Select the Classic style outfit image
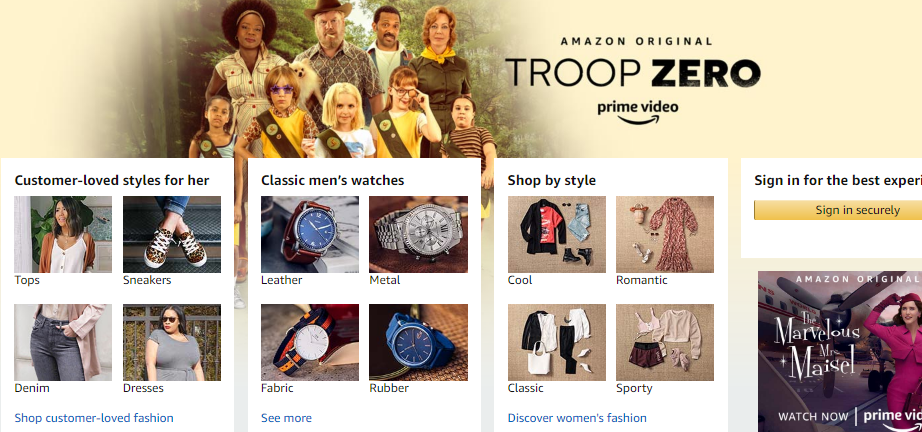This screenshot has height=432, width=922. 557,342
